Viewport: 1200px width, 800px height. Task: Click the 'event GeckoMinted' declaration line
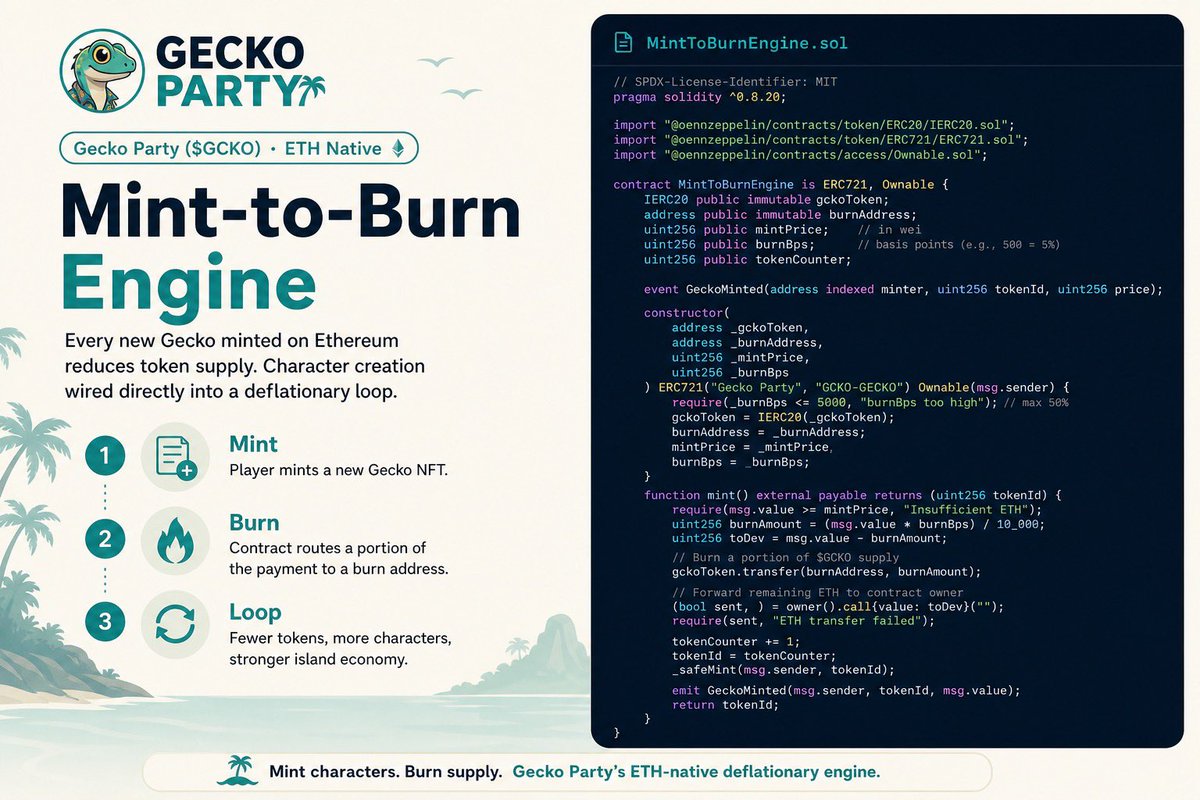point(904,289)
